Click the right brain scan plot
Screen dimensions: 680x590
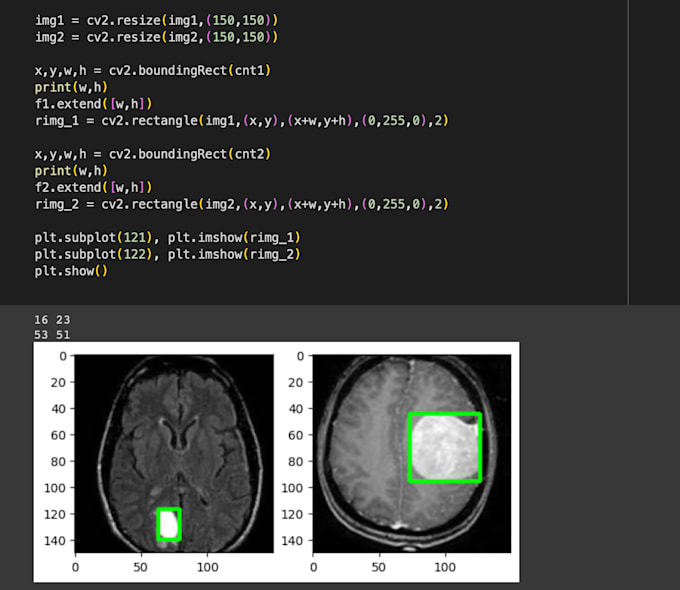[x=412, y=454]
